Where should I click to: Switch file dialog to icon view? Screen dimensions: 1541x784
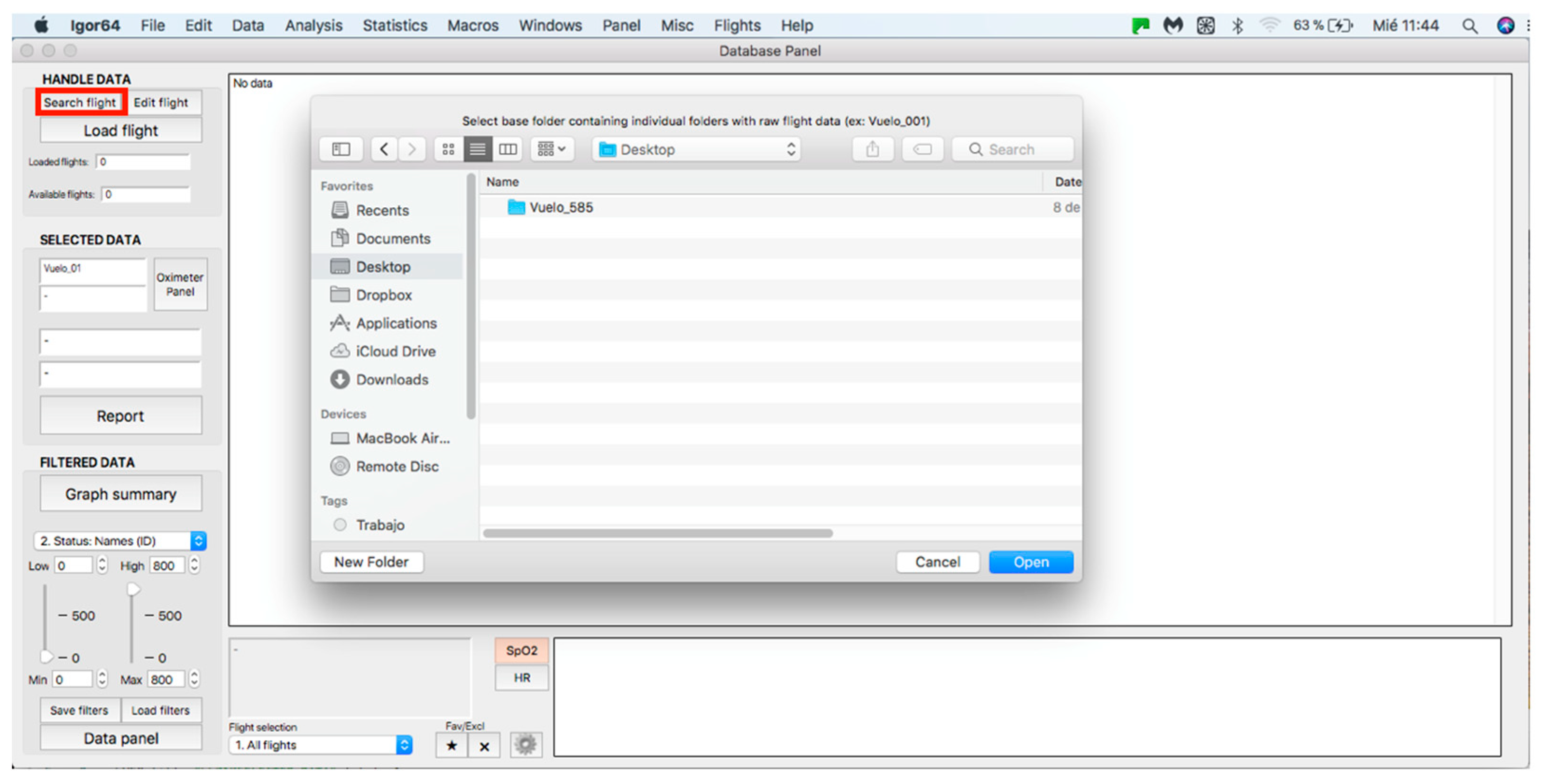[x=448, y=149]
